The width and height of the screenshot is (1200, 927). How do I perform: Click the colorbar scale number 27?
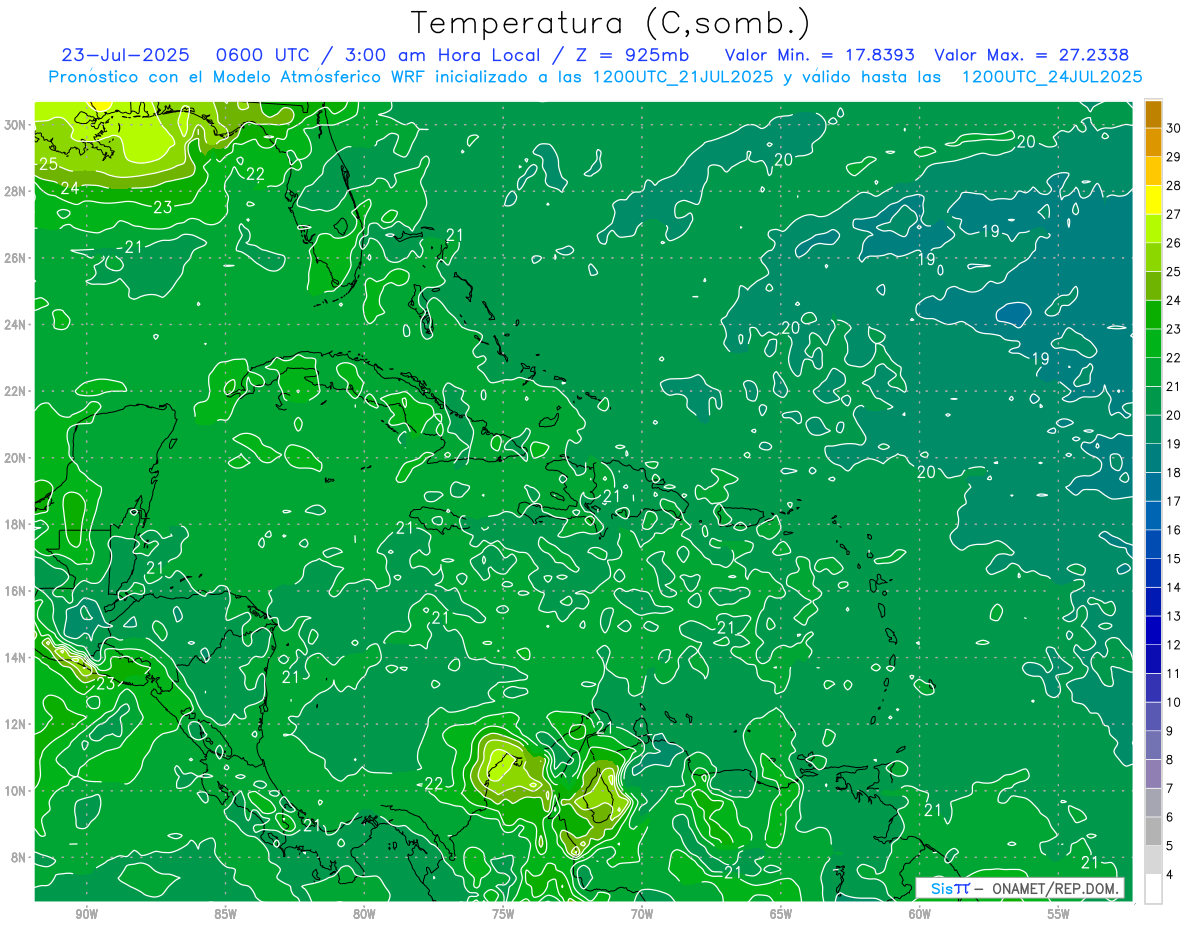pyautogui.click(x=1173, y=214)
